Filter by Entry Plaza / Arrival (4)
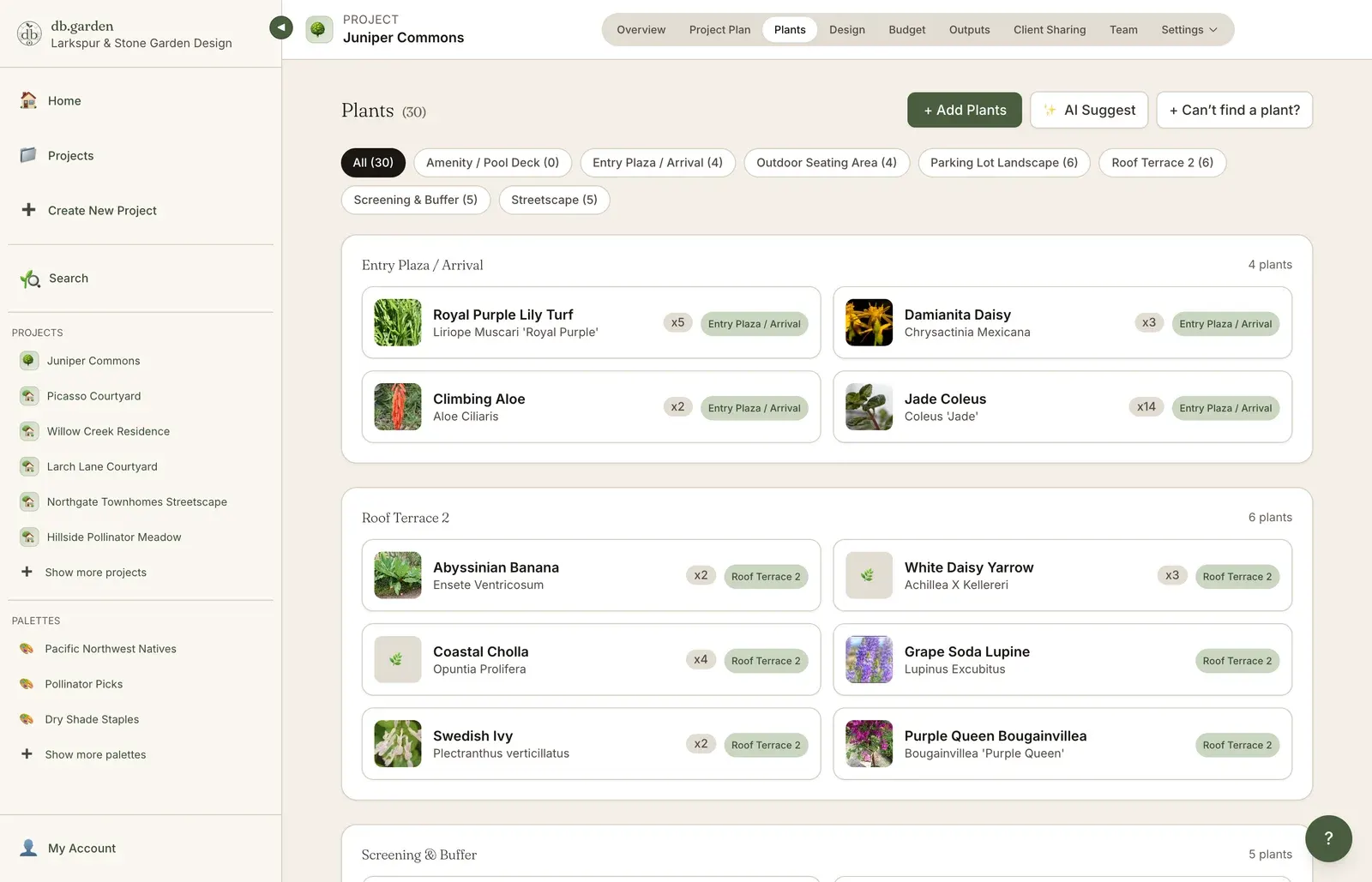The height and width of the screenshot is (882, 1372). [658, 163]
